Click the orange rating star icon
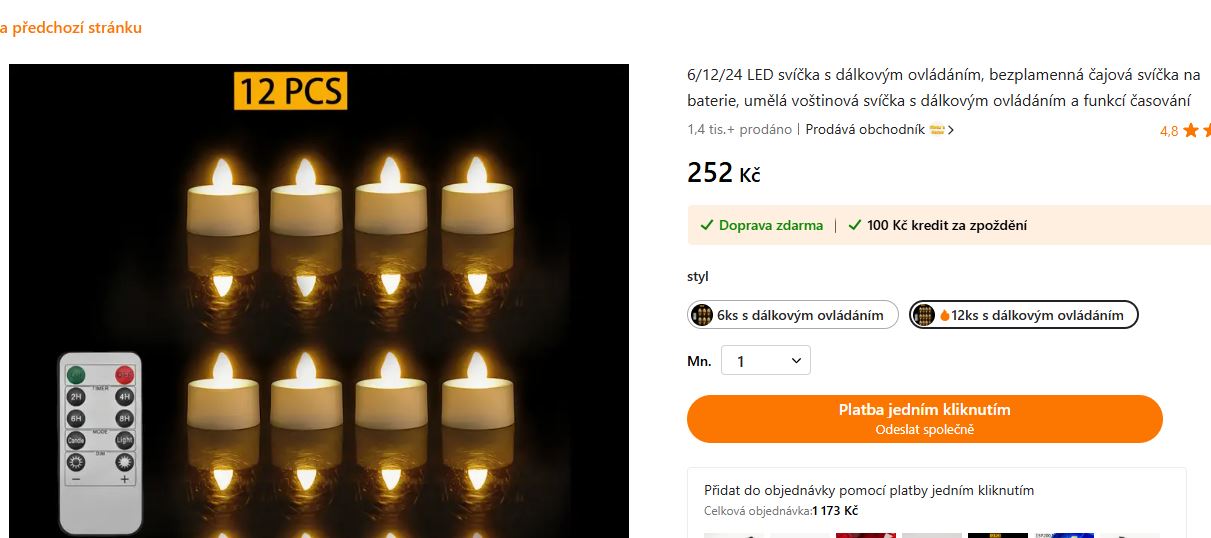The height and width of the screenshot is (538, 1211). (1191, 131)
